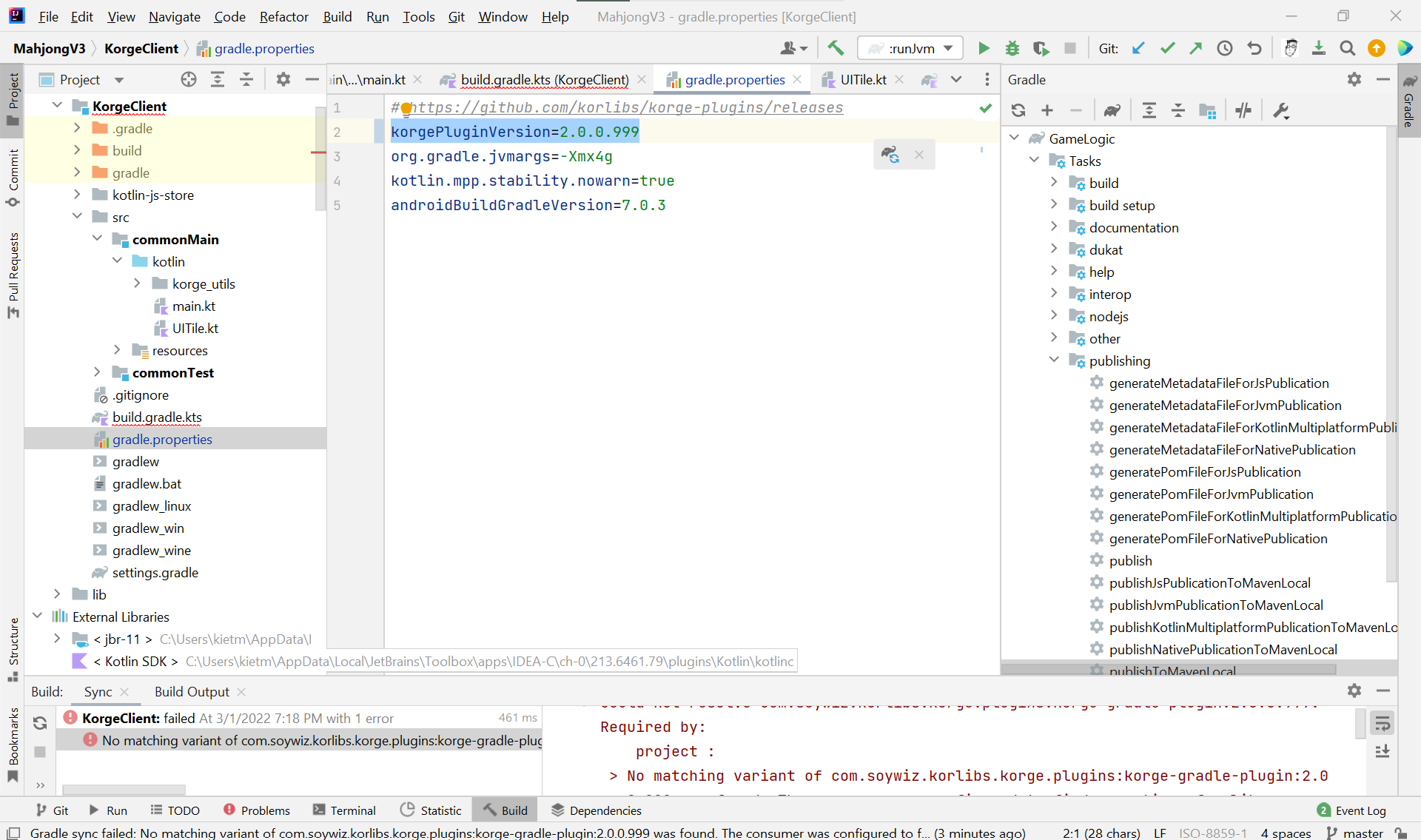This screenshot has height=840, width=1421.
Task: Expand the commonTest folder
Action: pyautogui.click(x=97, y=372)
